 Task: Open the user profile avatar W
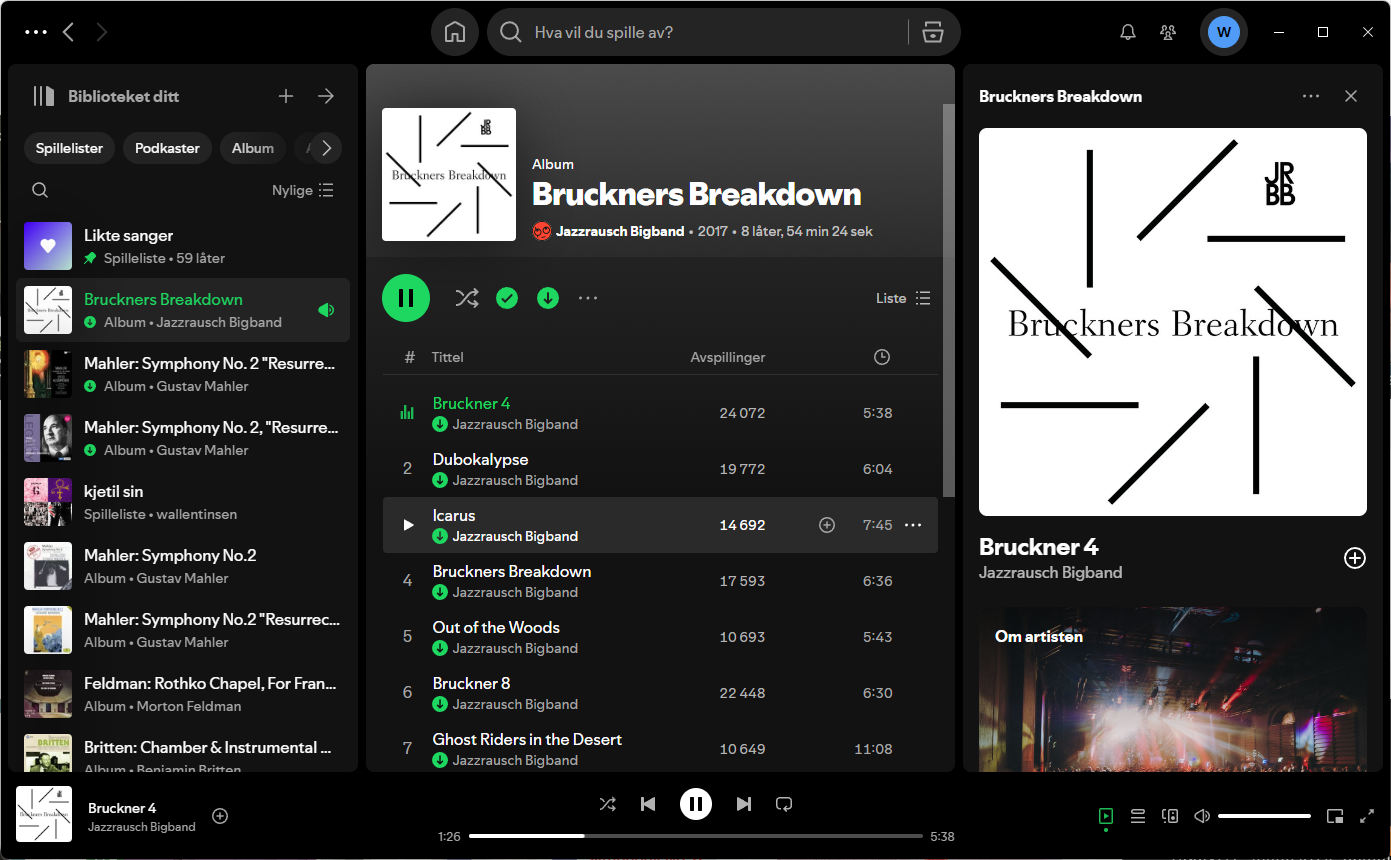coord(1223,32)
